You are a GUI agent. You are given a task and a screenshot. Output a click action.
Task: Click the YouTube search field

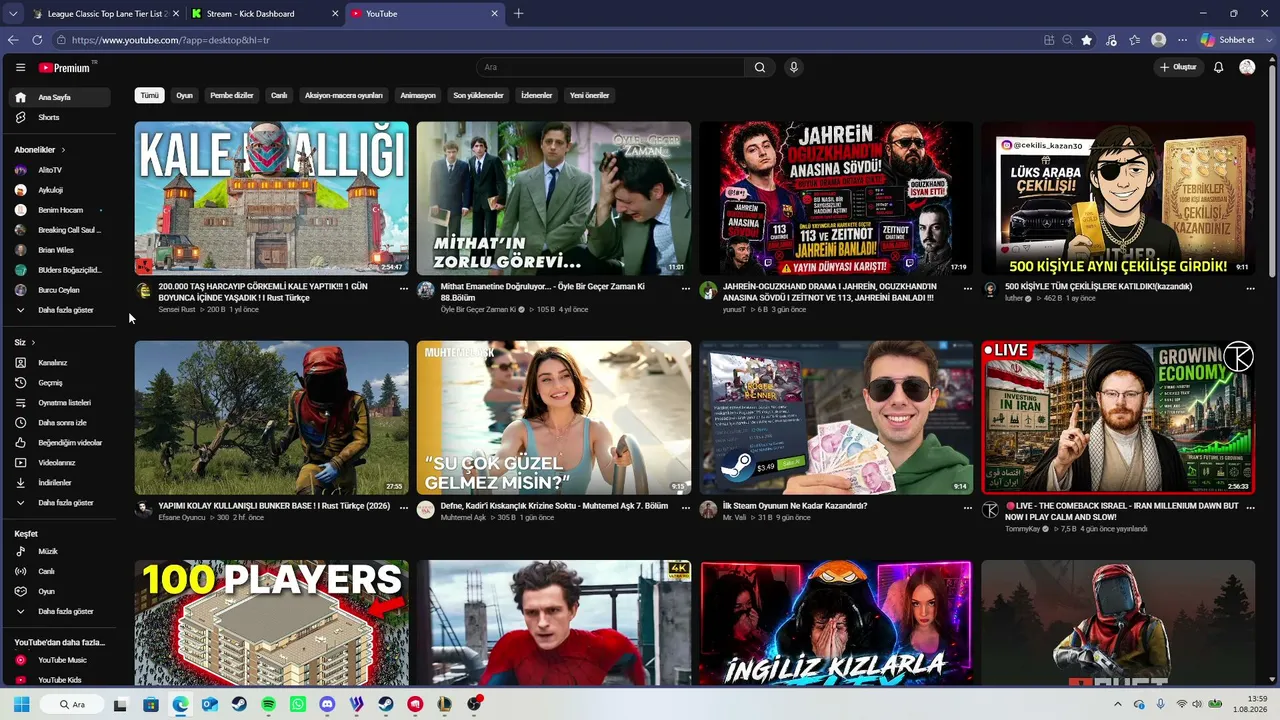coord(610,67)
